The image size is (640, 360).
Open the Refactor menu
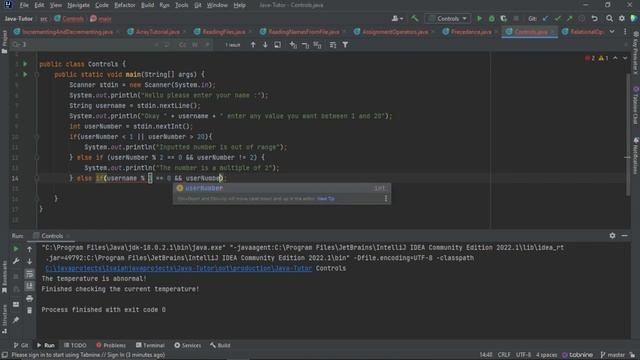pyautogui.click(x=124, y=5)
